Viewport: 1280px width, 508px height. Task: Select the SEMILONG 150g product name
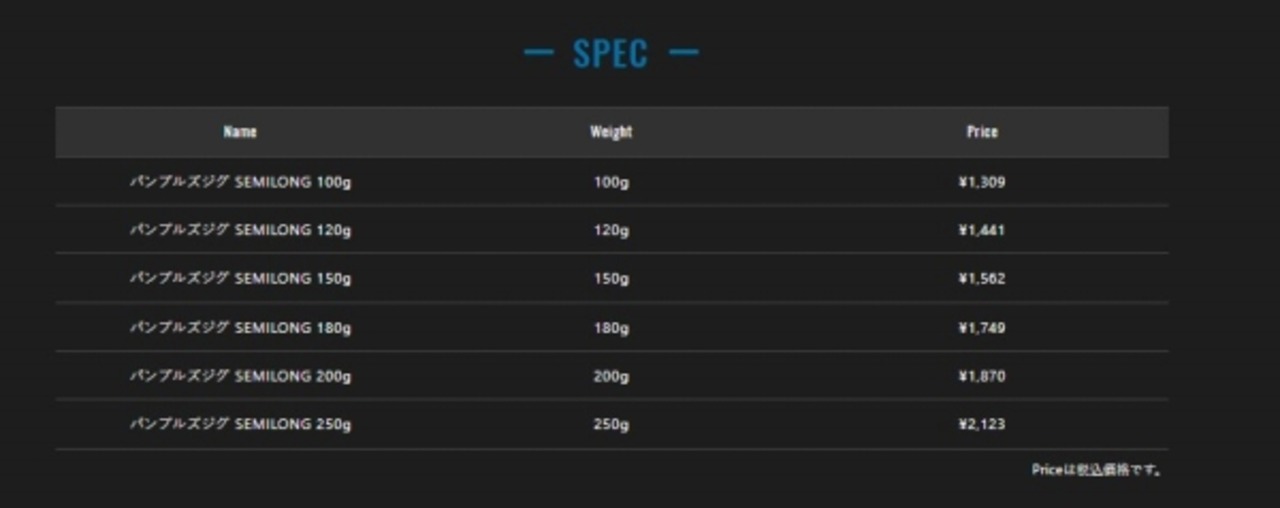[240, 279]
